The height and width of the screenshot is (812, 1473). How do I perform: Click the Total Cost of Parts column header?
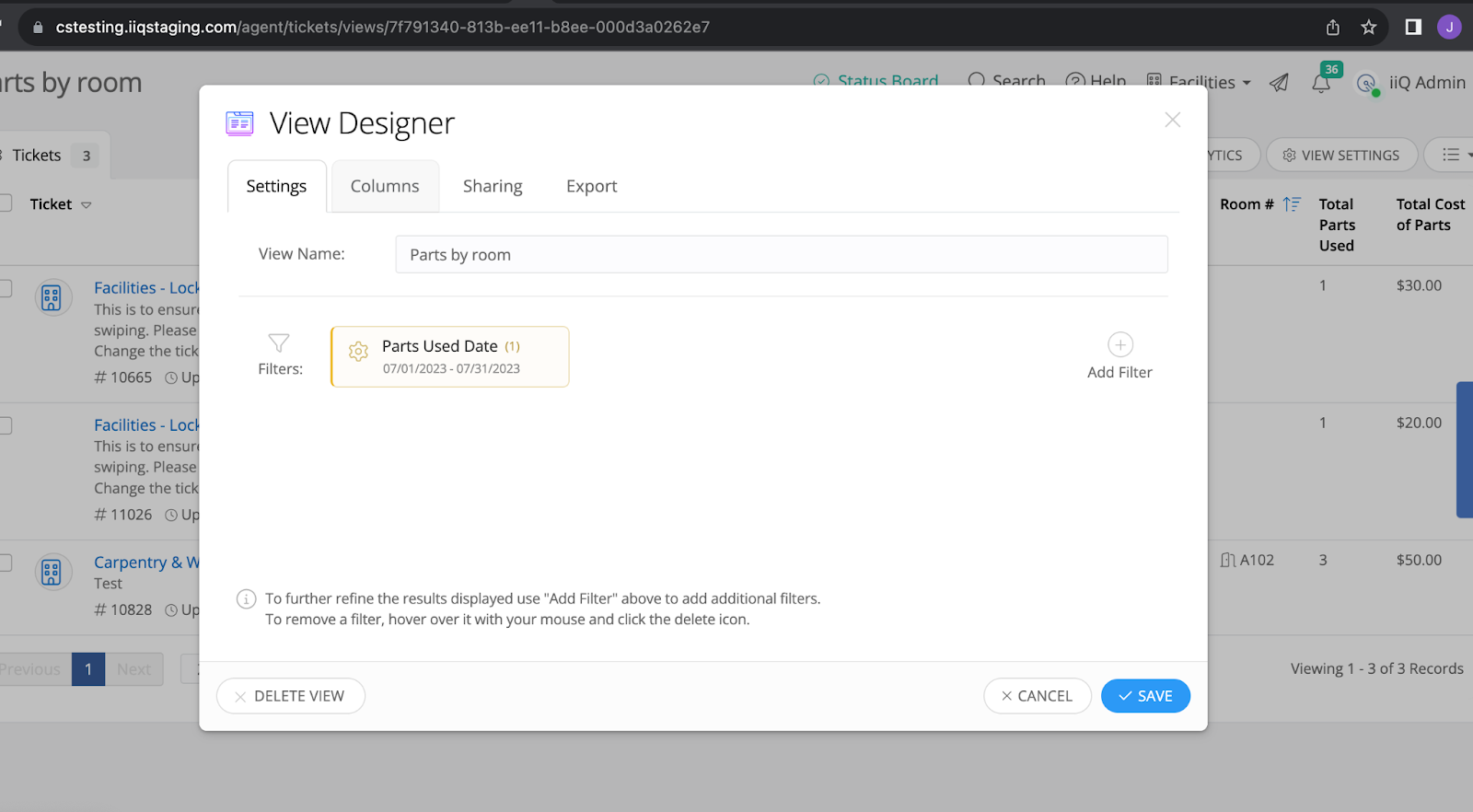(1430, 215)
